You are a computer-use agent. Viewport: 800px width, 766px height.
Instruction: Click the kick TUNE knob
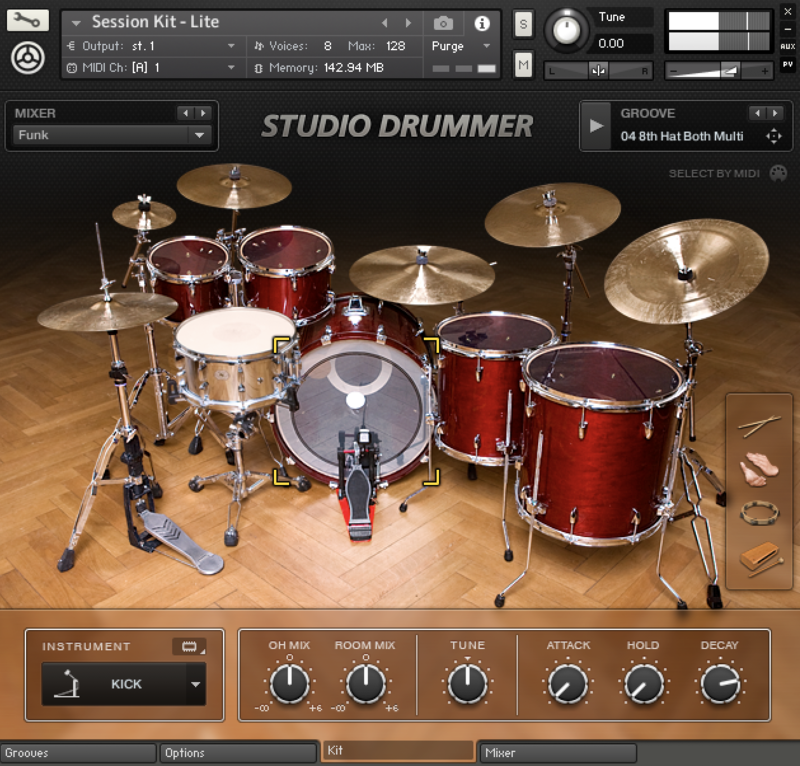coord(467,683)
